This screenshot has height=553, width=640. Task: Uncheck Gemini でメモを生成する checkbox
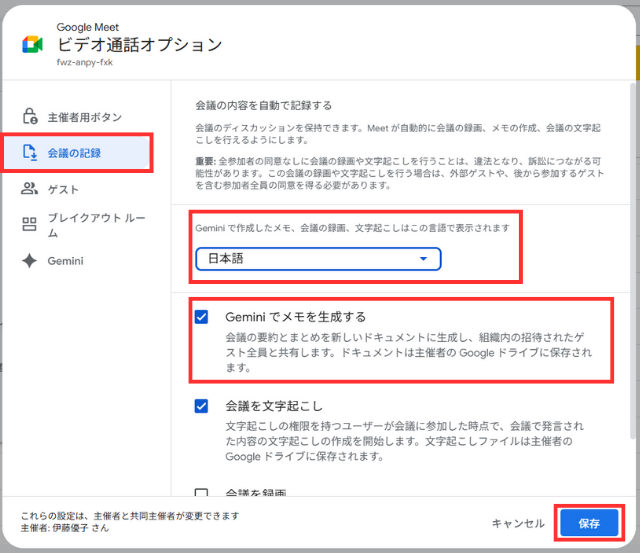[201, 317]
